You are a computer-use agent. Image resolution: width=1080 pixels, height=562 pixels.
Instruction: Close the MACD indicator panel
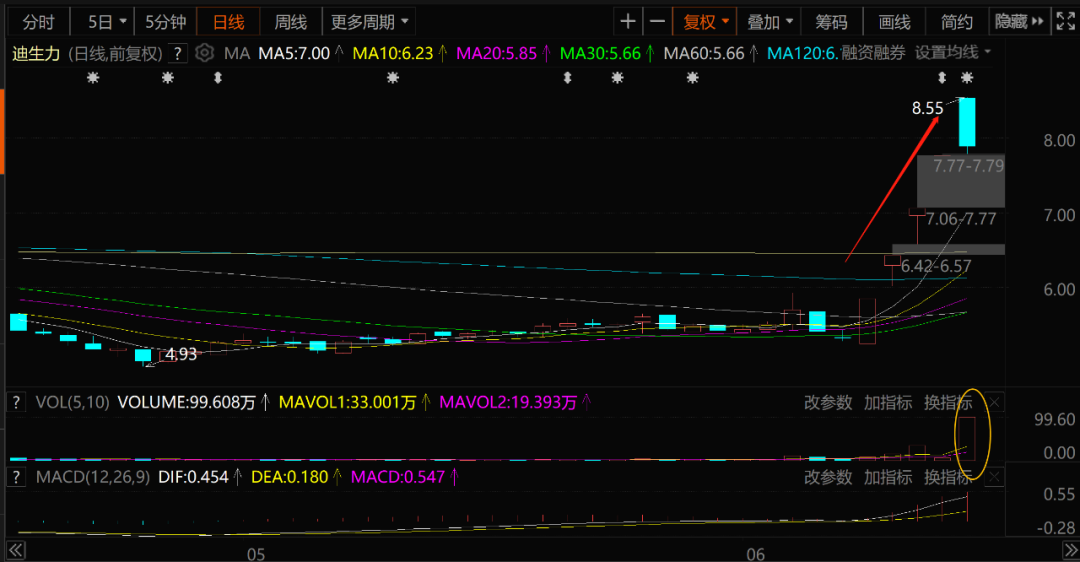tap(994, 477)
